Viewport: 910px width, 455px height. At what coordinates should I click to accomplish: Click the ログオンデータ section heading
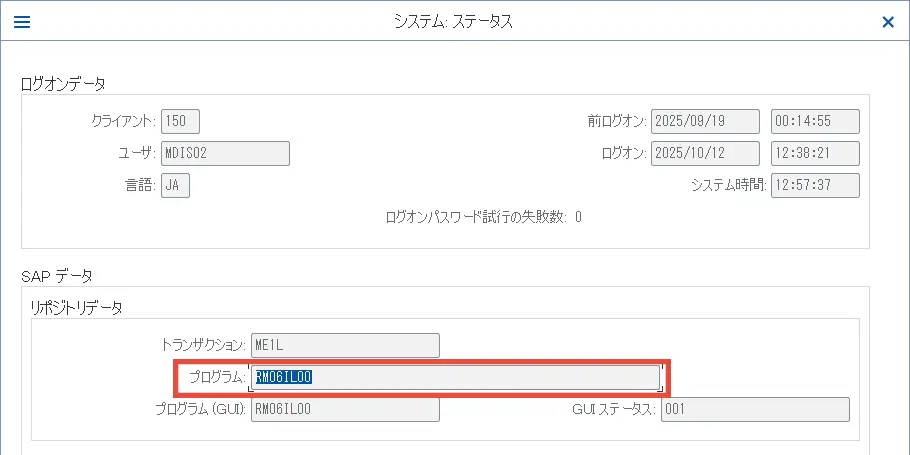63,83
